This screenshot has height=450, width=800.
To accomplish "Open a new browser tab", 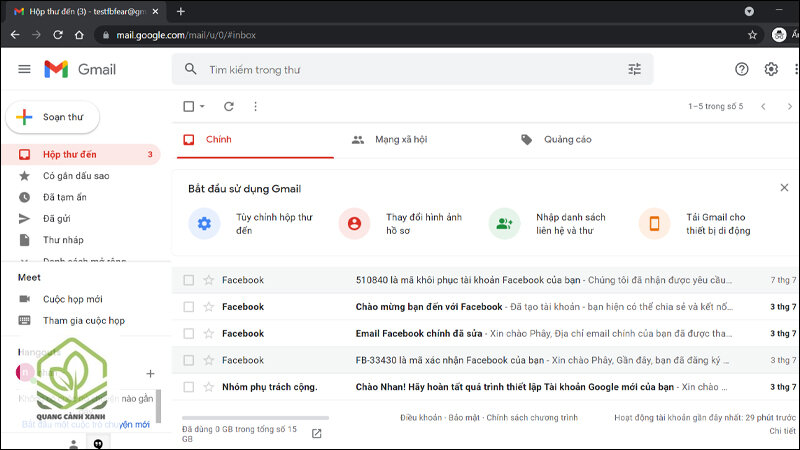I will click(181, 11).
